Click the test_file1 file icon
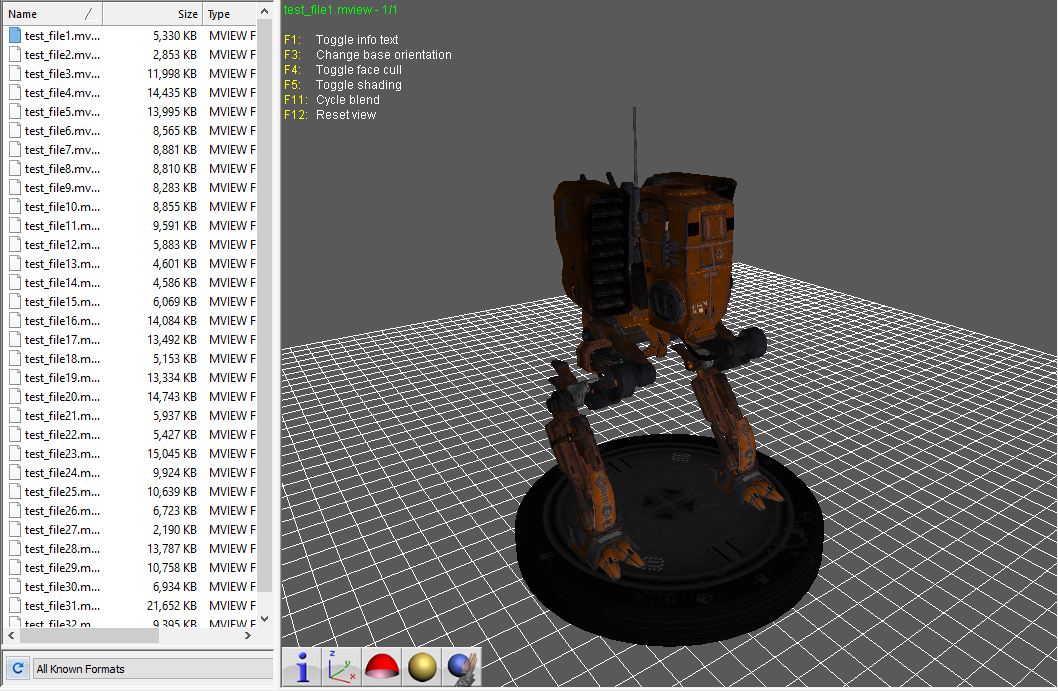1058x691 pixels. pyautogui.click(x=15, y=36)
